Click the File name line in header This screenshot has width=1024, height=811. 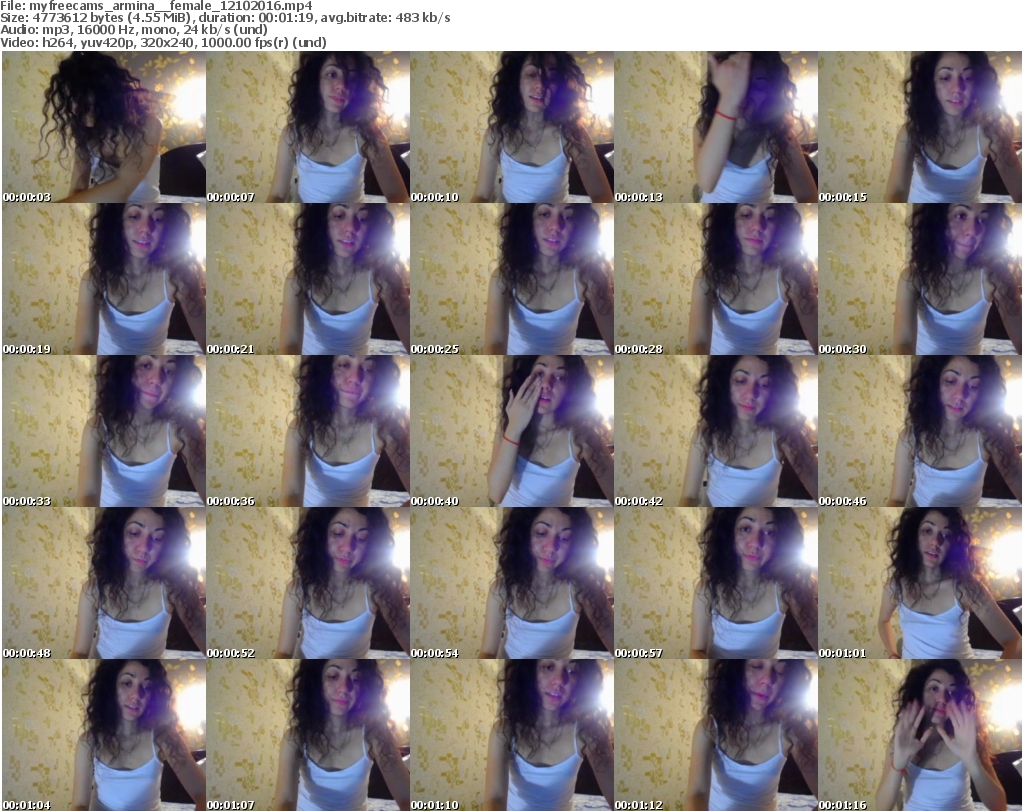coord(157,6)
